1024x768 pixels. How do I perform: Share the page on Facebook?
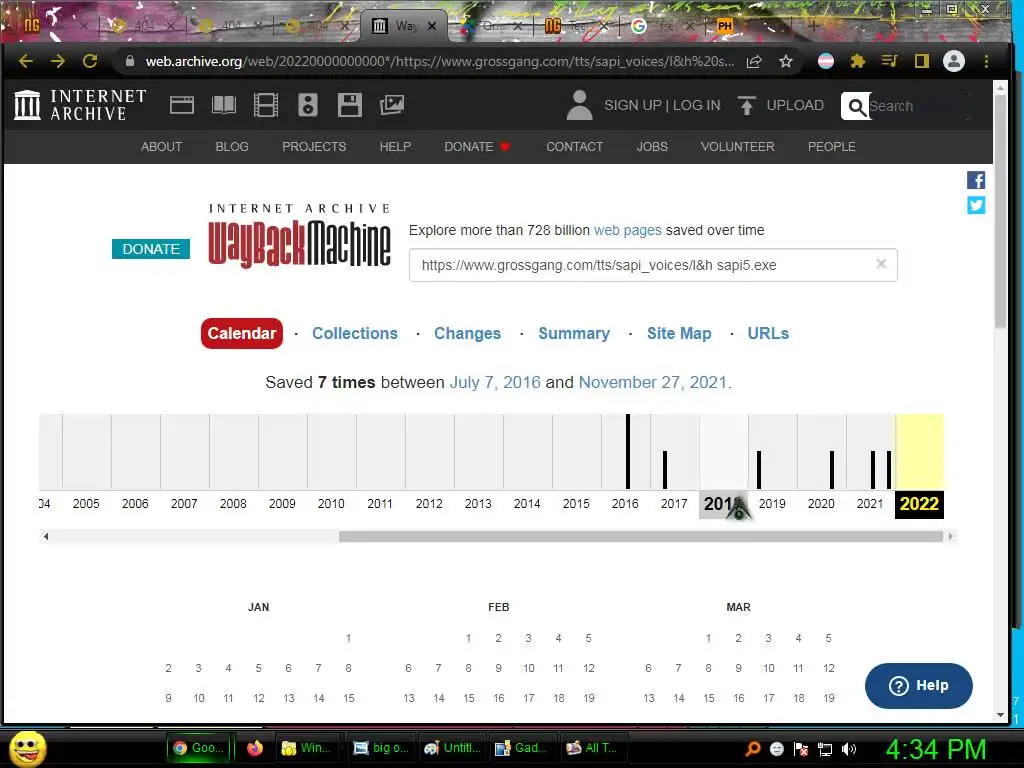coord(976,180)
